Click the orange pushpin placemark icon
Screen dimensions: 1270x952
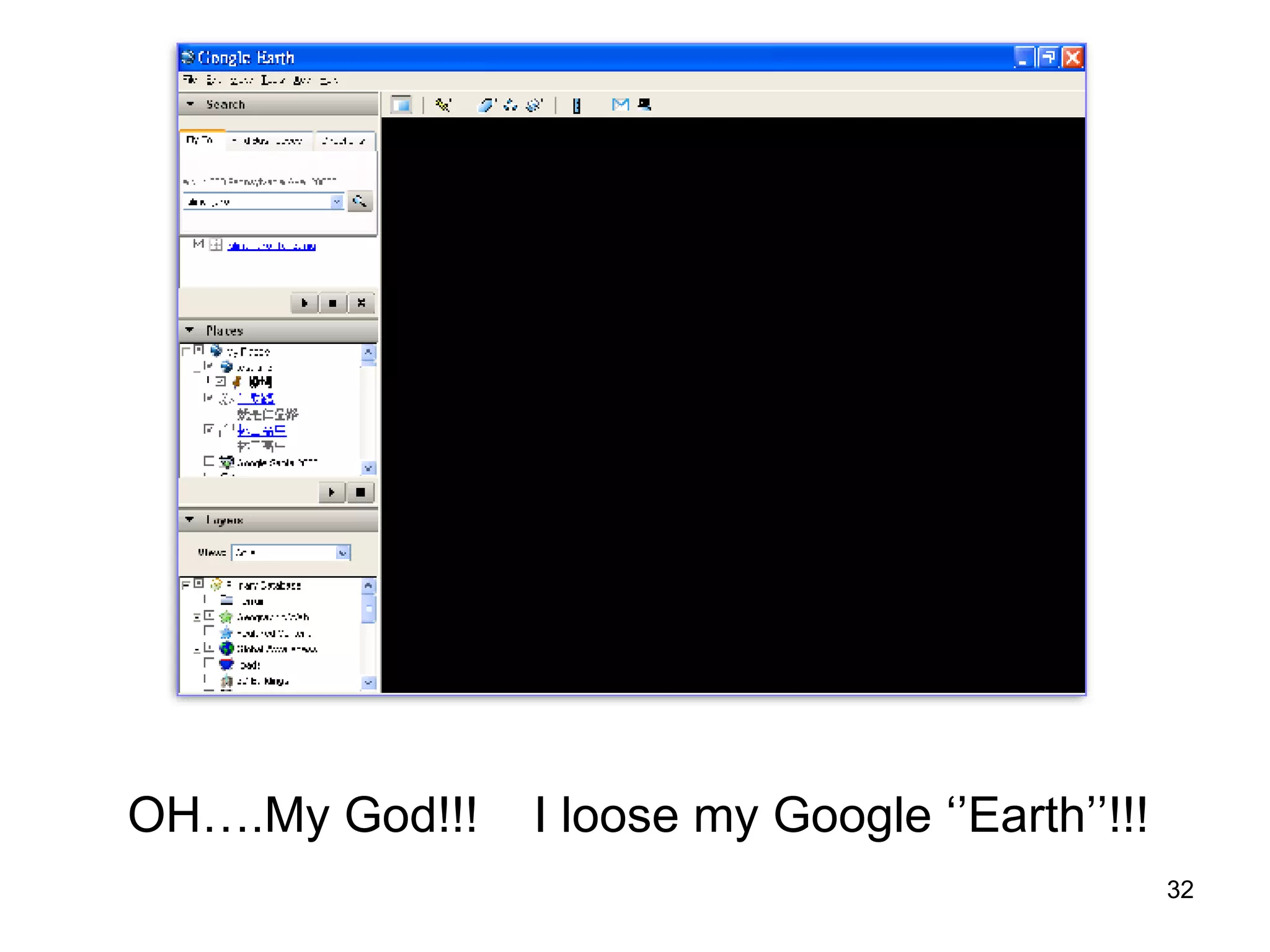[x=236, y=382]
